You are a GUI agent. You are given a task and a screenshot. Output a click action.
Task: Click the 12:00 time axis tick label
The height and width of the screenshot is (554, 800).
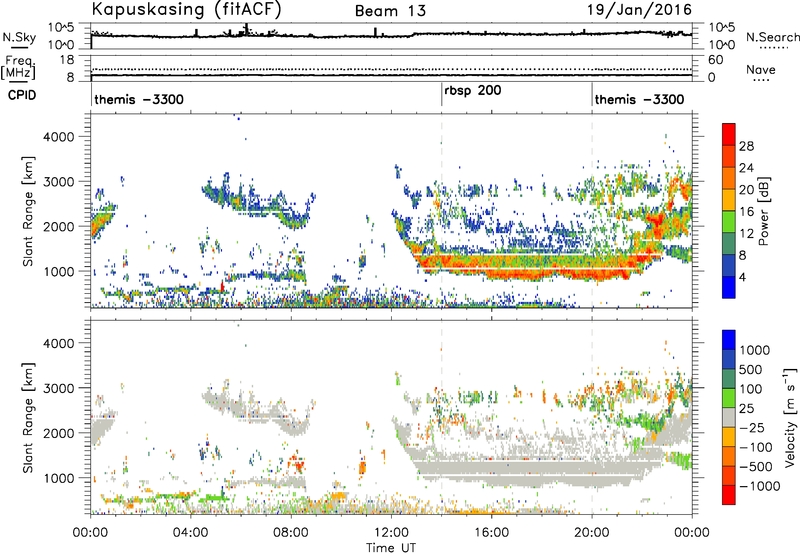point(392,533)
